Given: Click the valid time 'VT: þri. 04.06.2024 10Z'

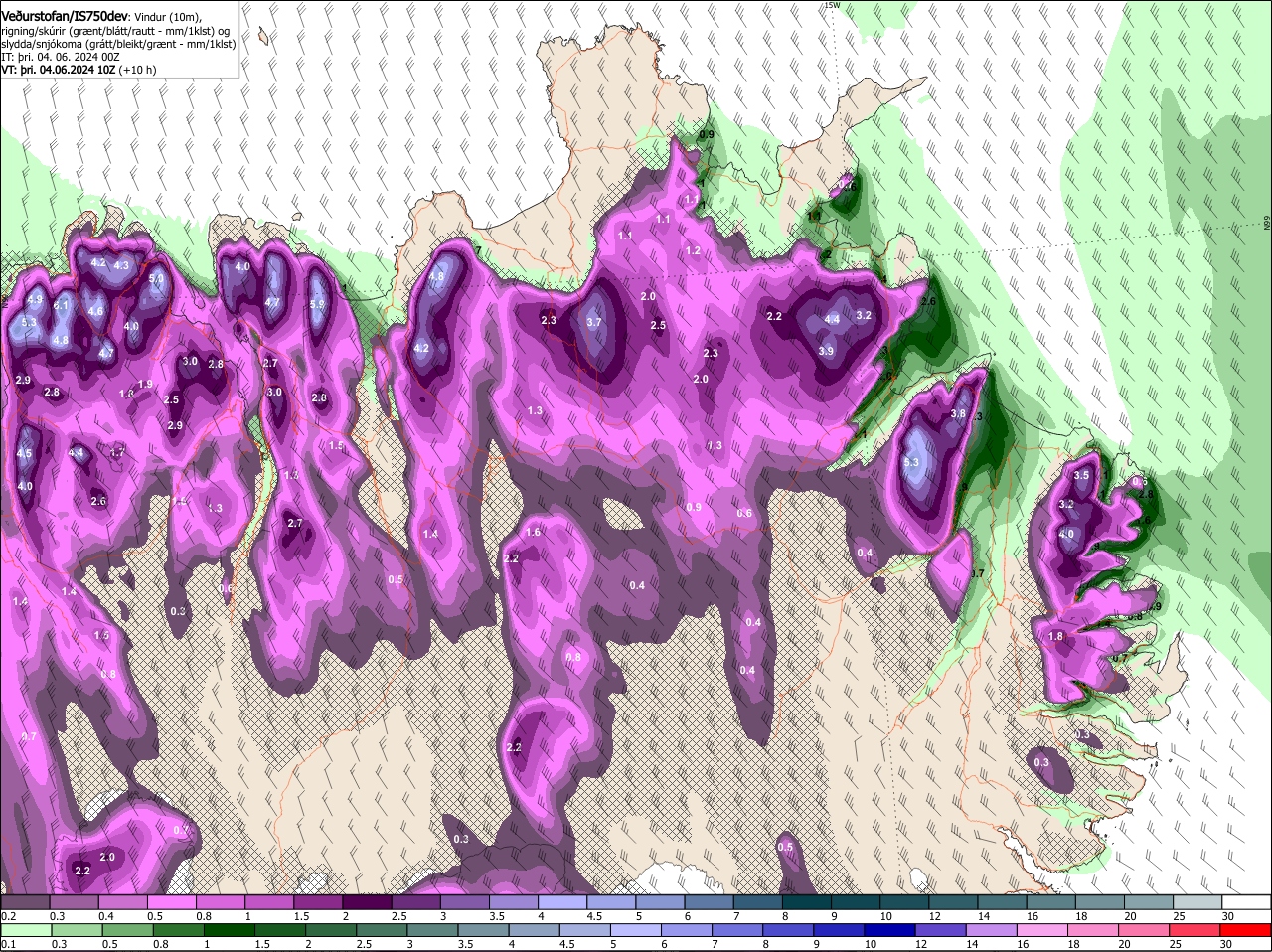Looking at the screenshot, I should (58, 70).
